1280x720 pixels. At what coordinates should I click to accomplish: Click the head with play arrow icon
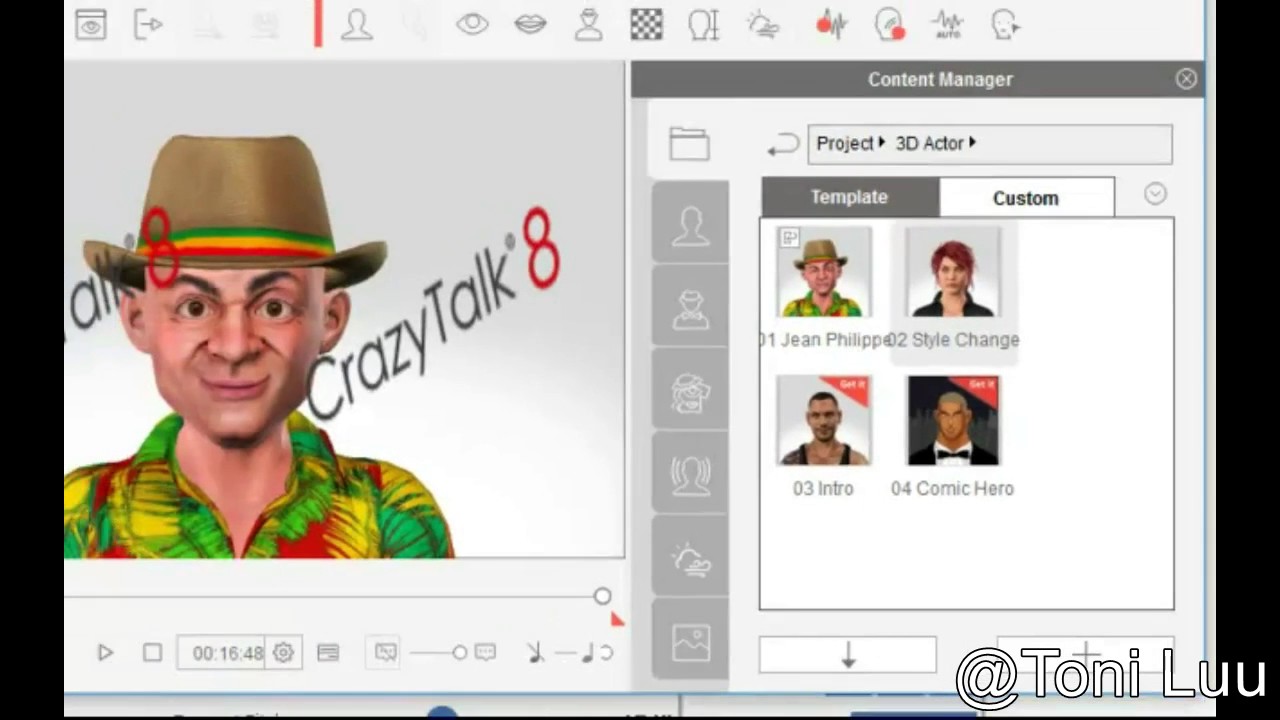coord(1005,24)
